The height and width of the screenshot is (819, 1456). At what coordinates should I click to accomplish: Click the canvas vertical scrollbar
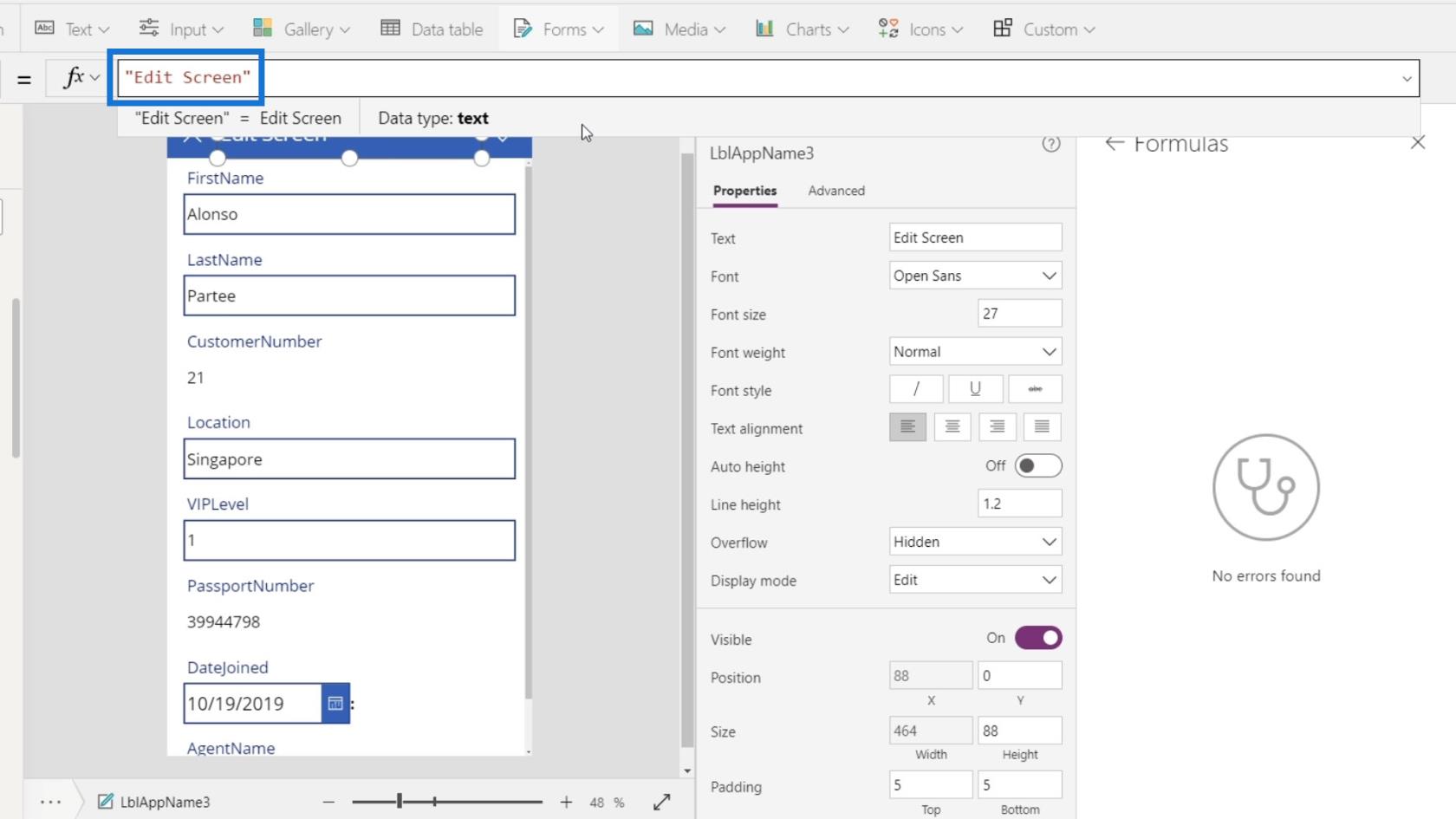pyautogui.click(x=687, y=451)
